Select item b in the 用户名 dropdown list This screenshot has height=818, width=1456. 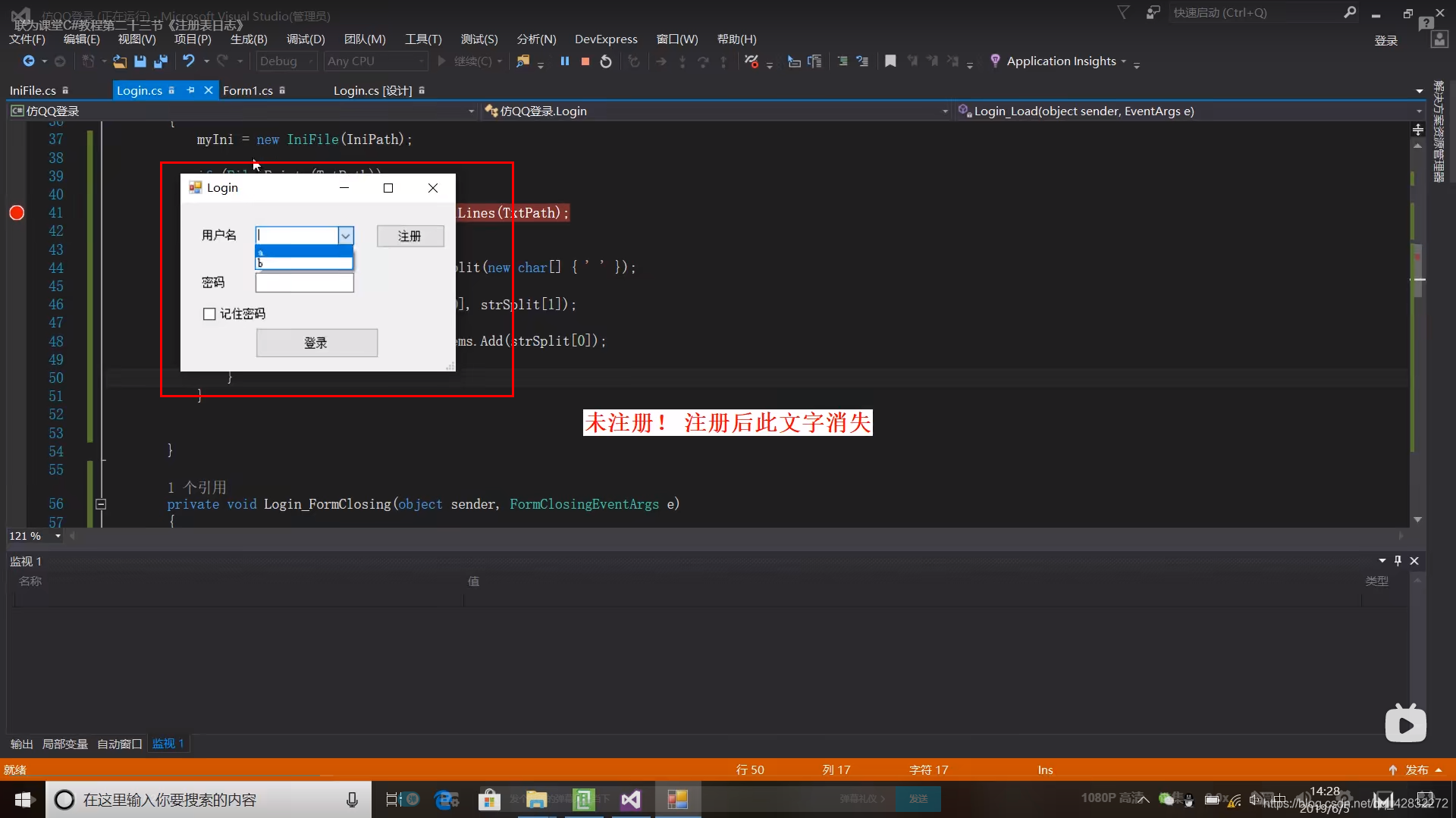point(304,263)
